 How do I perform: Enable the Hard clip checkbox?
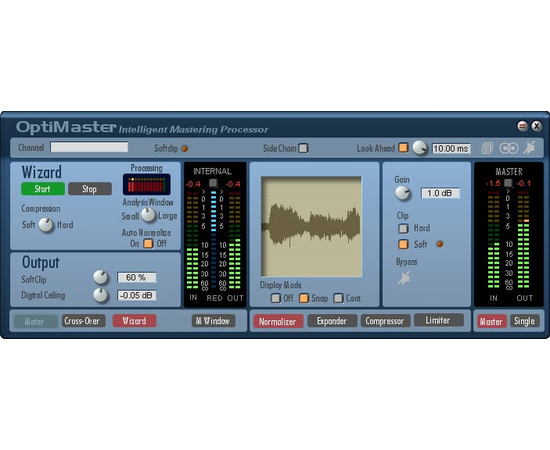(403, 228)
